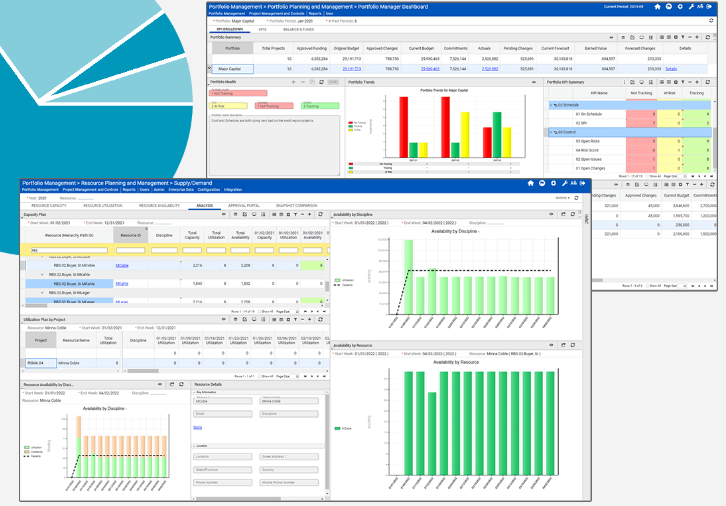Refresh Supply/Demand page next to Actions
The height and width of the screenshot is (506, 726).
coord(576,198)
